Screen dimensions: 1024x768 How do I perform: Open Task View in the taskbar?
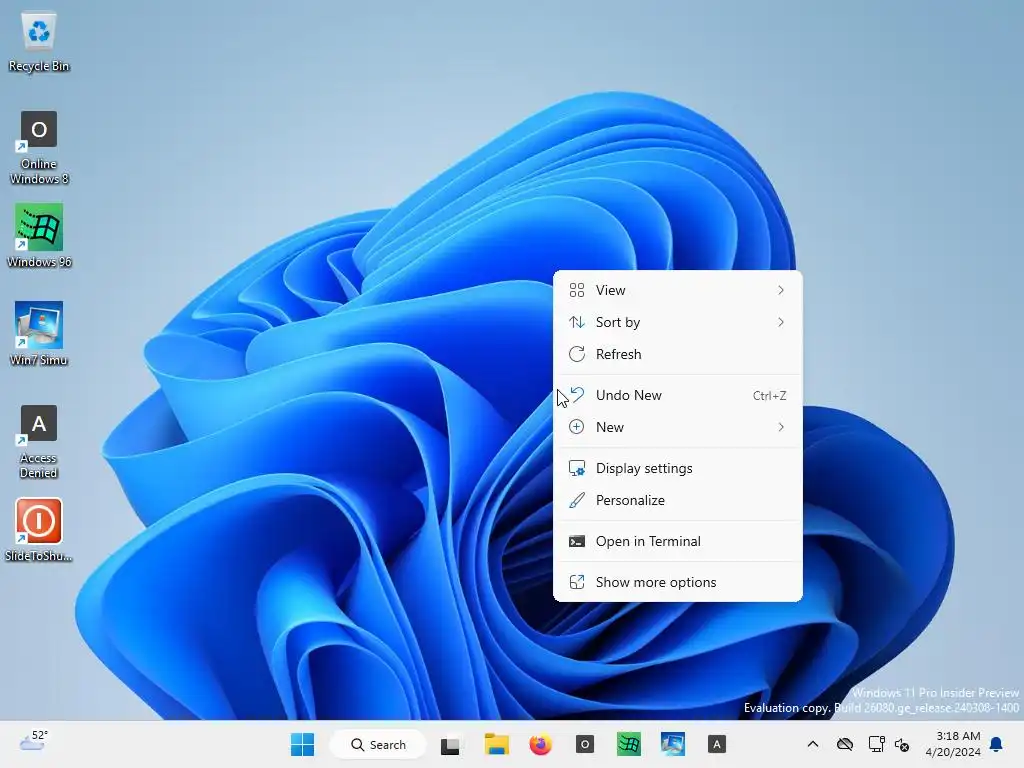450,744
